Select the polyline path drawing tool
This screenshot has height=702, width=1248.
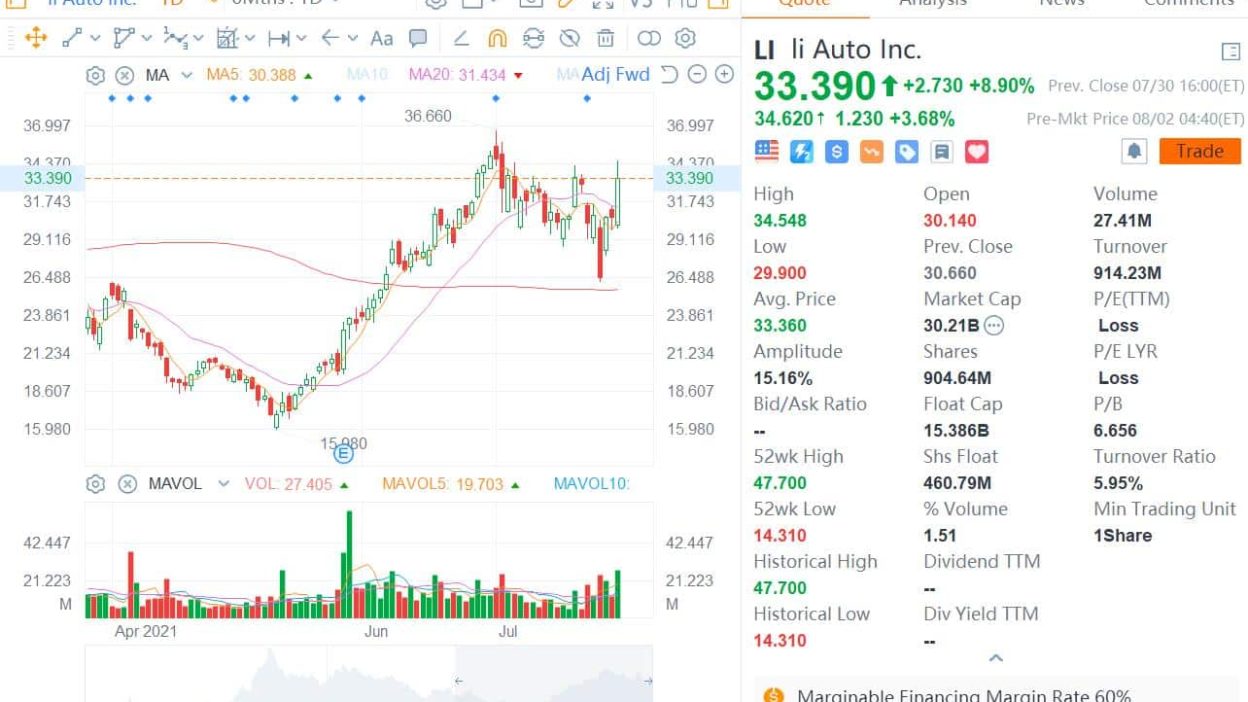(x=124, y=39)
